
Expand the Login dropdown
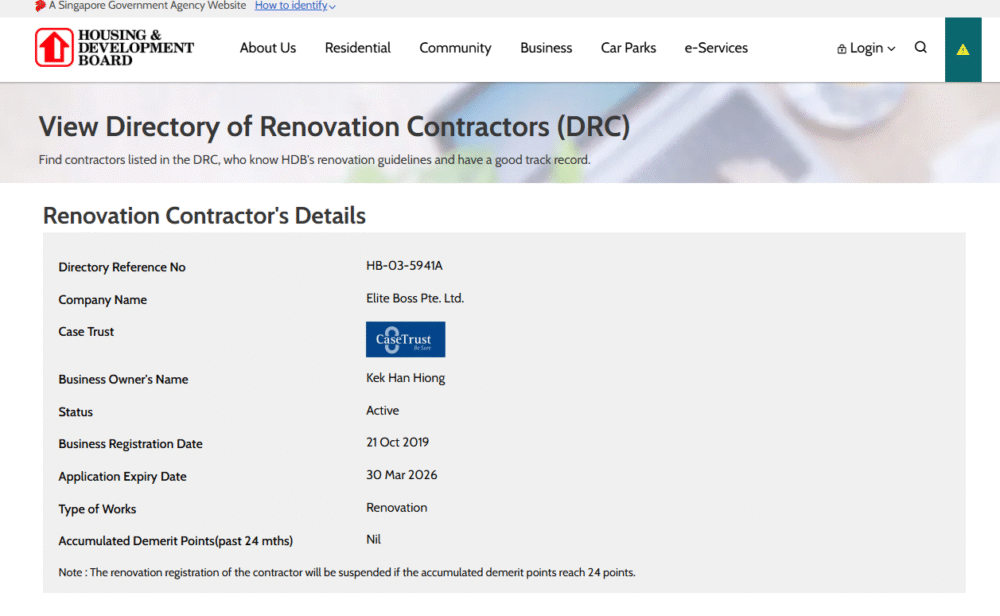point(866,48)
